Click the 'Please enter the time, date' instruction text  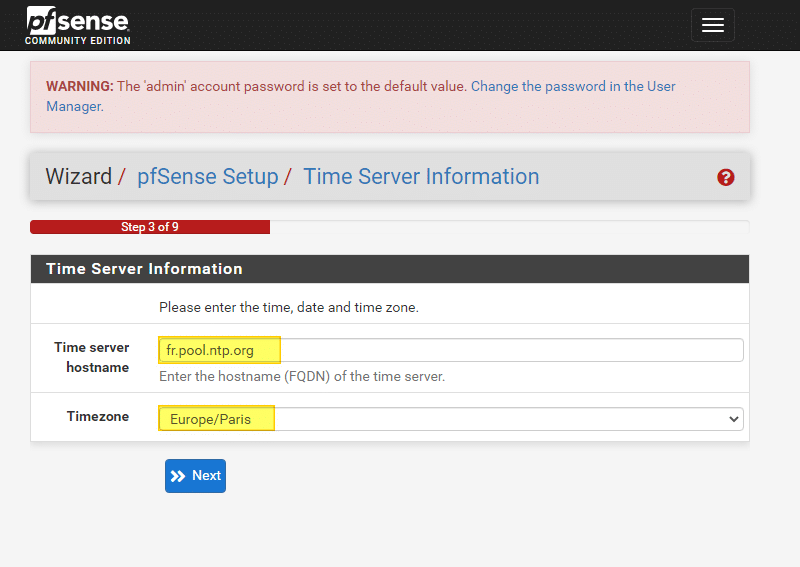click(x=288, y=307)
